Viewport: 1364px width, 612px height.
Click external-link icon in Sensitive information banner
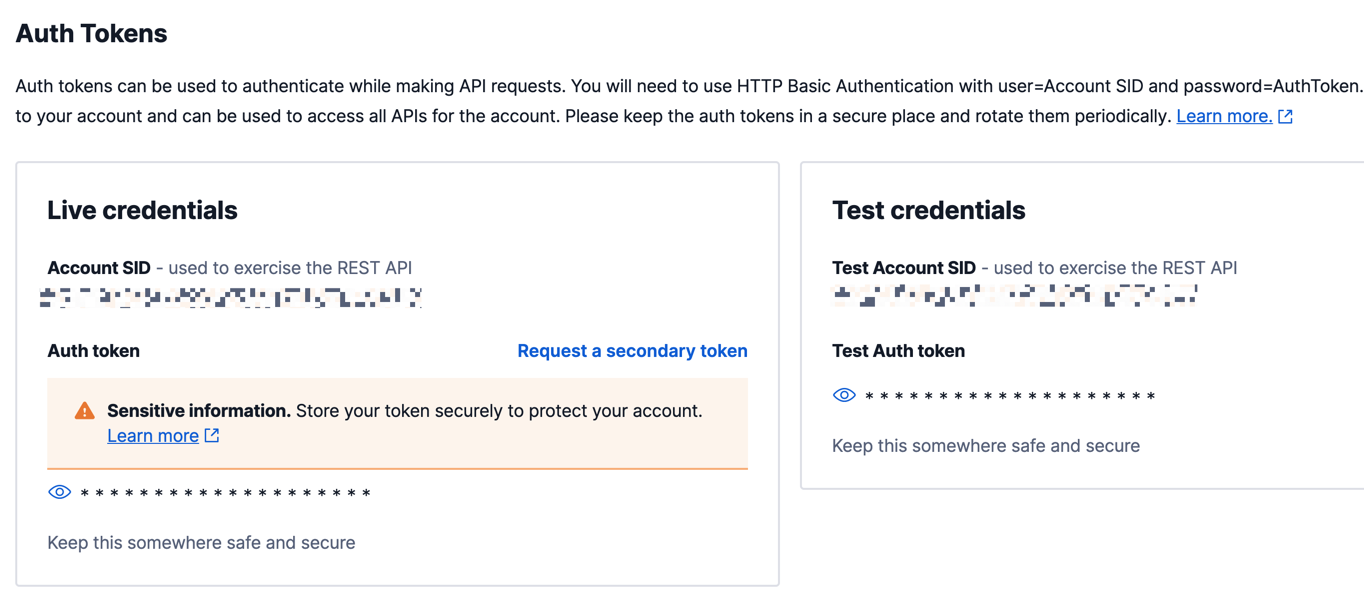pyautogui.click(x=212, y=435)
